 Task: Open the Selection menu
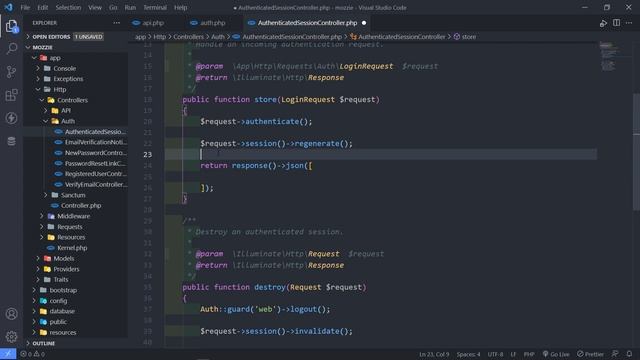(68, 7)
